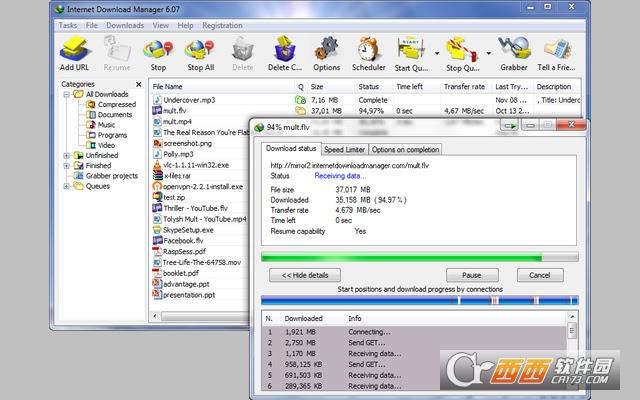The width and height of the screenshot is (640, 400).
Task: Select booklet.pdf file row
Action: 180,273
